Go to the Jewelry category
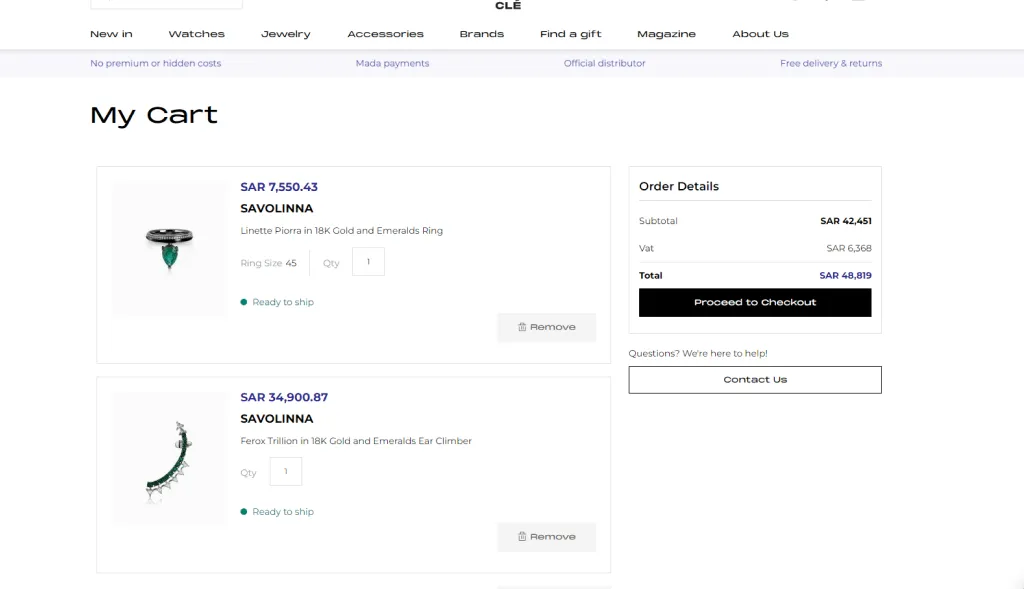Image resolution: width=1024 pixels, height=589 pixels. pyautogui.click(x=286, y=34)
